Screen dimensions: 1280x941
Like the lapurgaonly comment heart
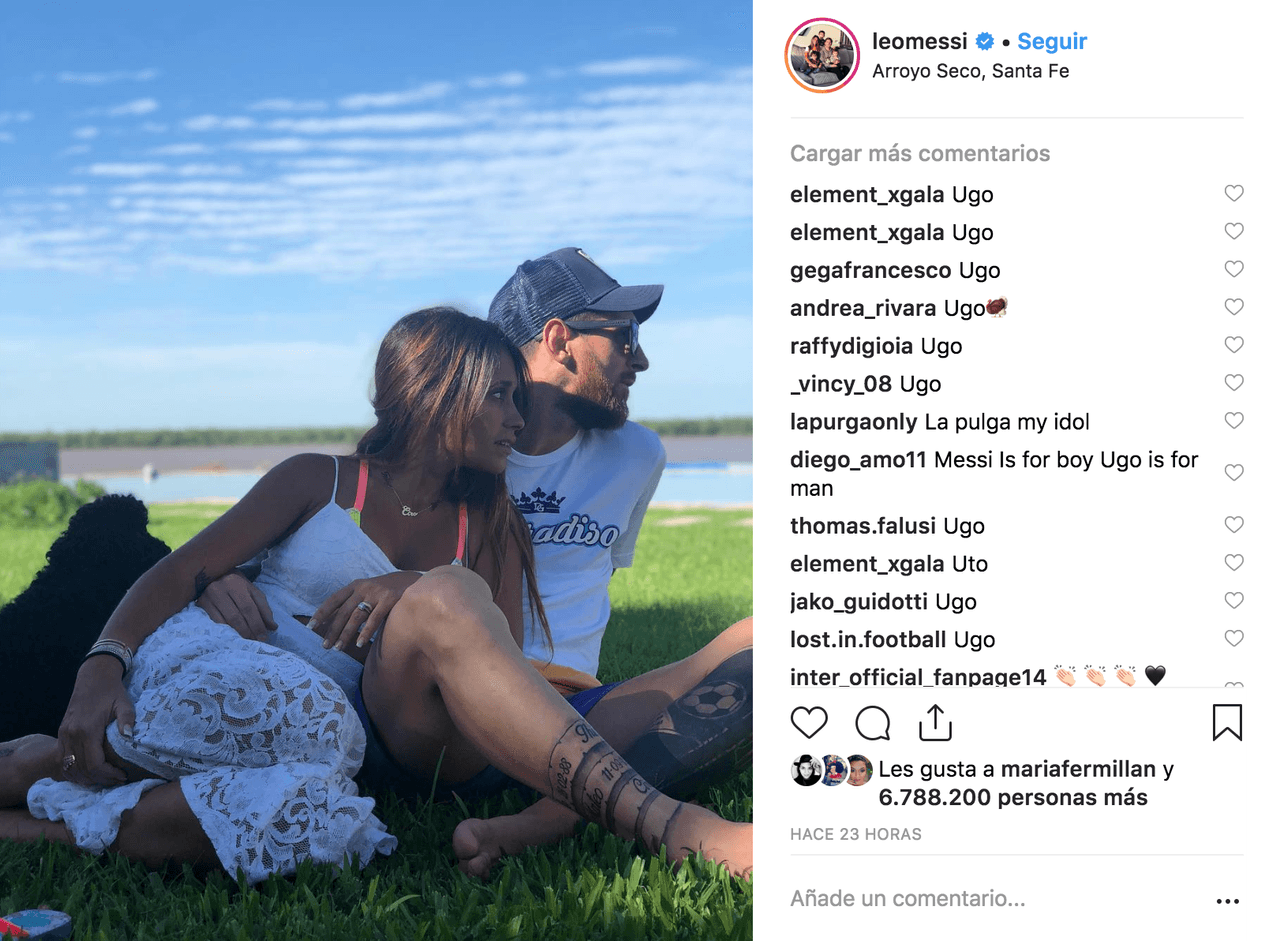1234,421
